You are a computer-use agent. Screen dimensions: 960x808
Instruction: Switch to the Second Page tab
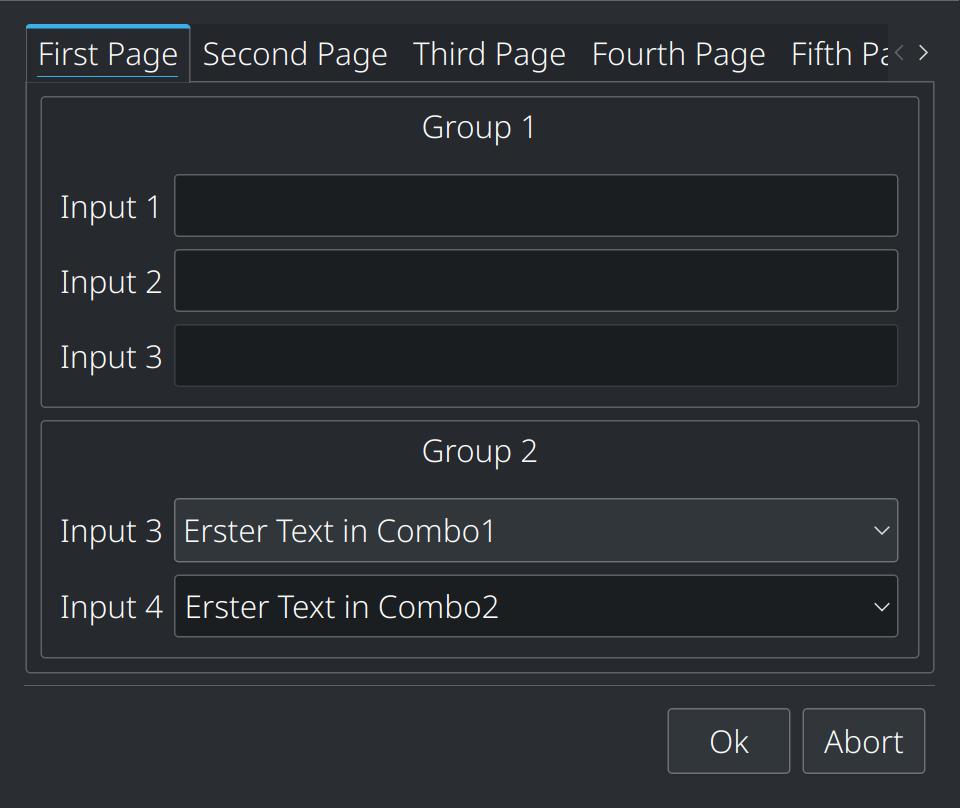(295, 54)
